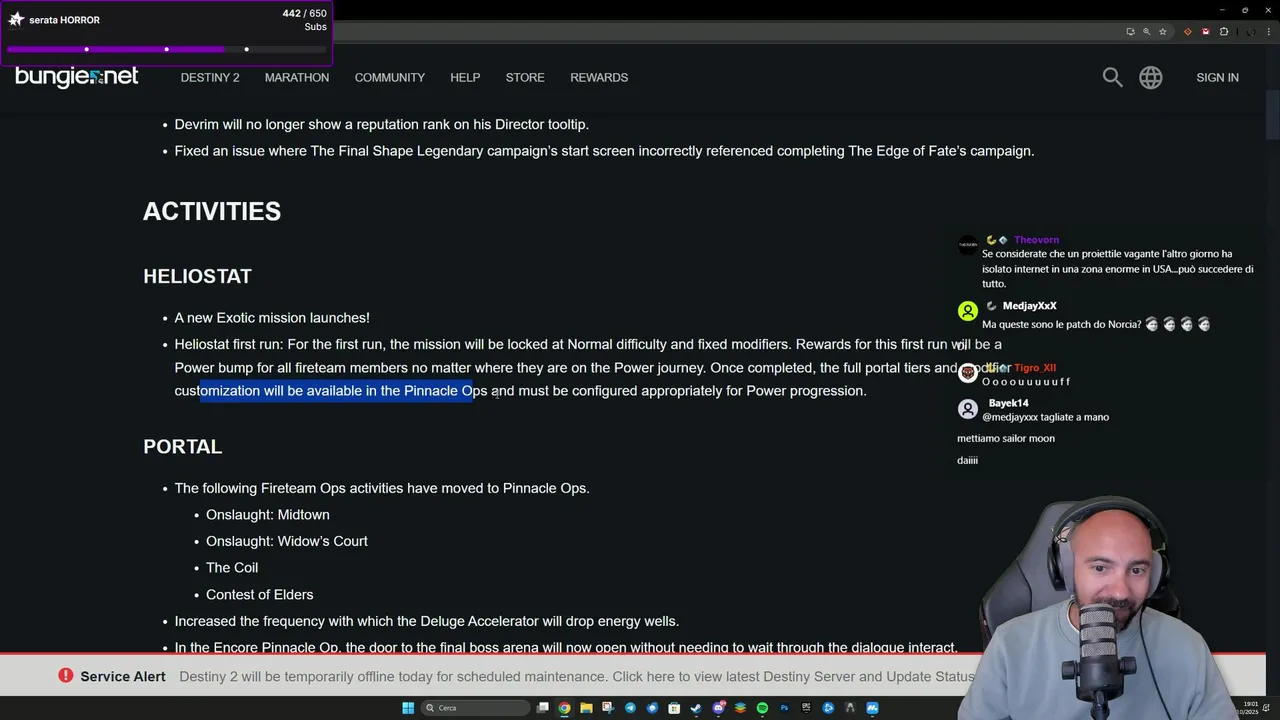Image resolution: width=1280 pixels, height=720 pixels.
Task: Click the Devrim reputation rank bullet text
Action: coord(381,125)
